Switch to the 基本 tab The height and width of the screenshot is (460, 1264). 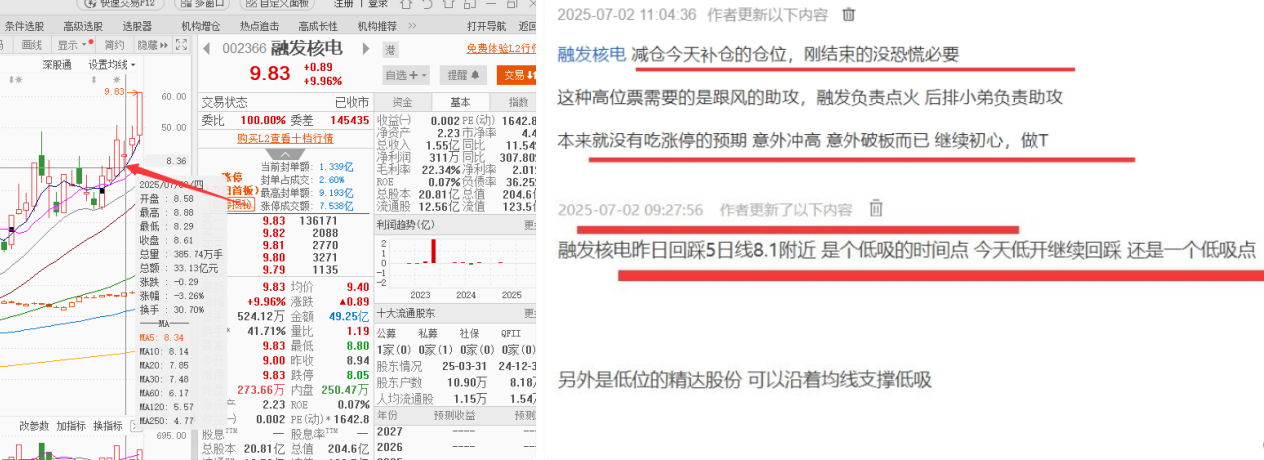click(461, 102)
